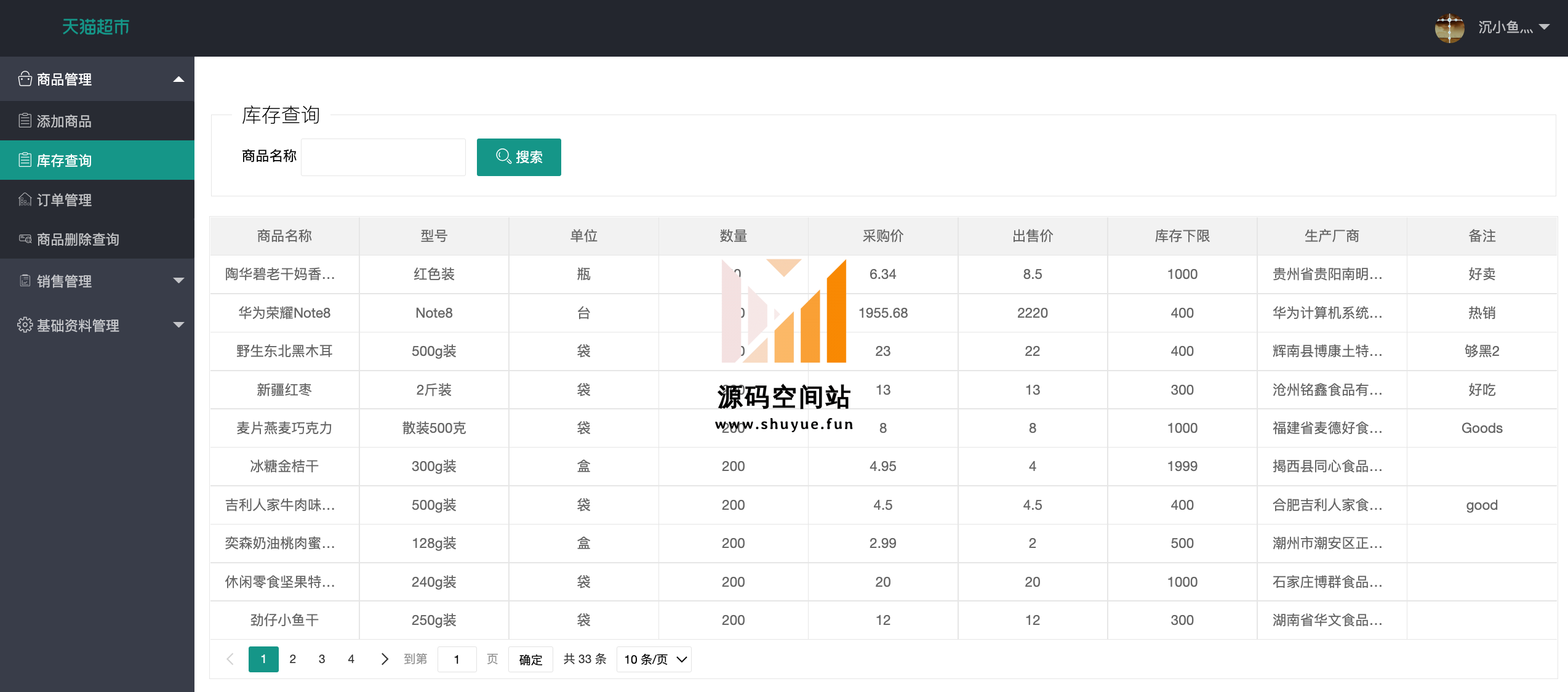Select 库存查询 menu item
Viewport: 1568px width, 692px height.
point(97,160)
